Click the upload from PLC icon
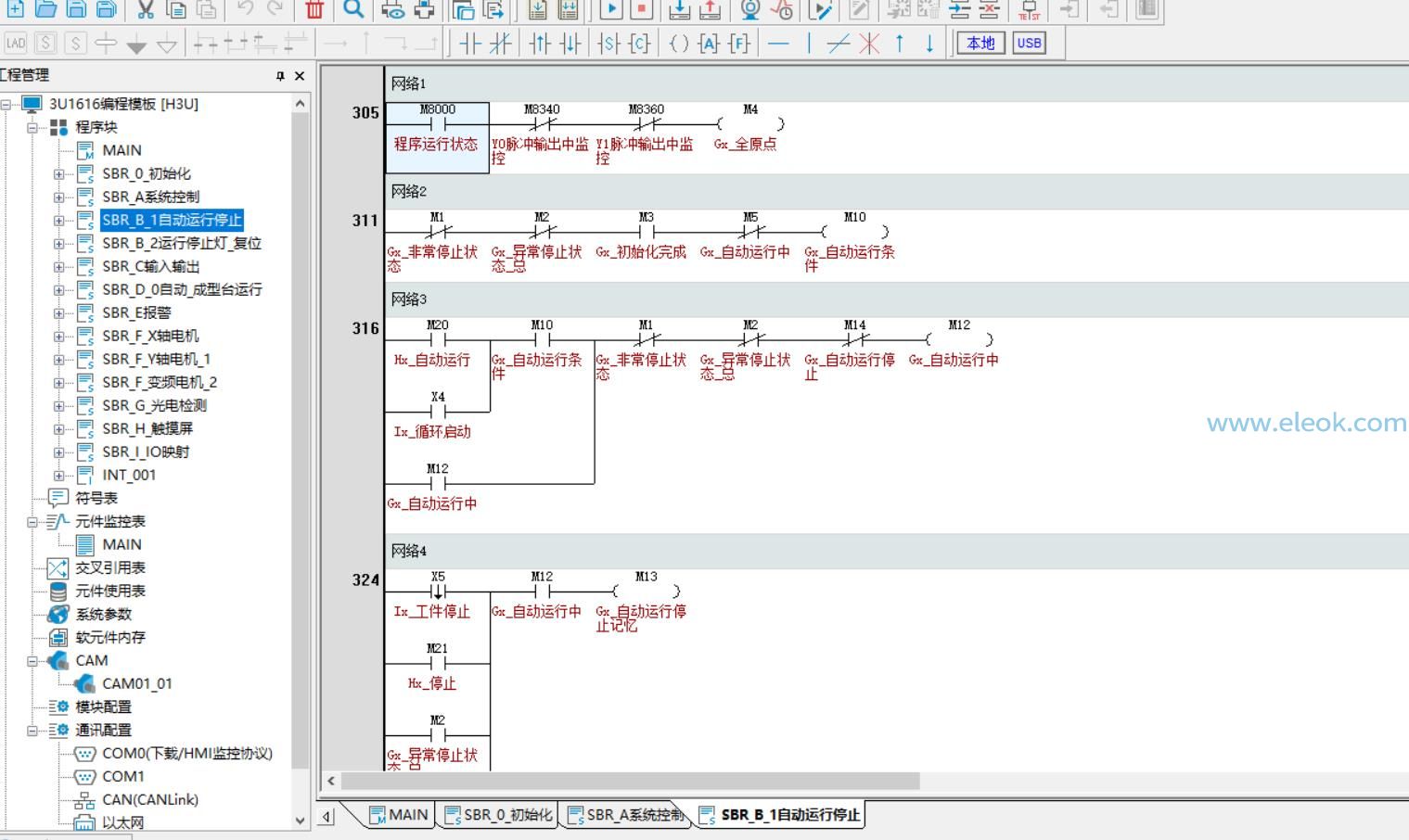This screenshot has height=840, width=1409. (710, 10)
